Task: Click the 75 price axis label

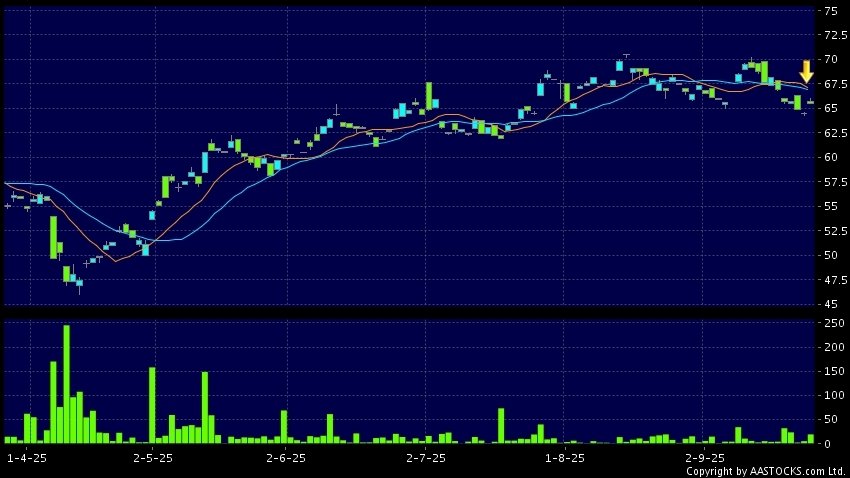Action: pos(831,11)
